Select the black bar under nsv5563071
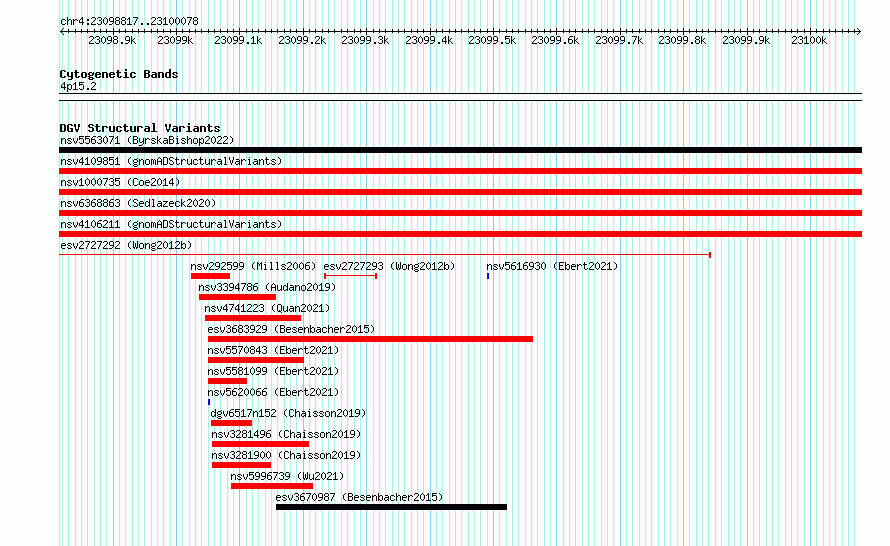The height and width of the screenshot is (546, 890). 460,150
